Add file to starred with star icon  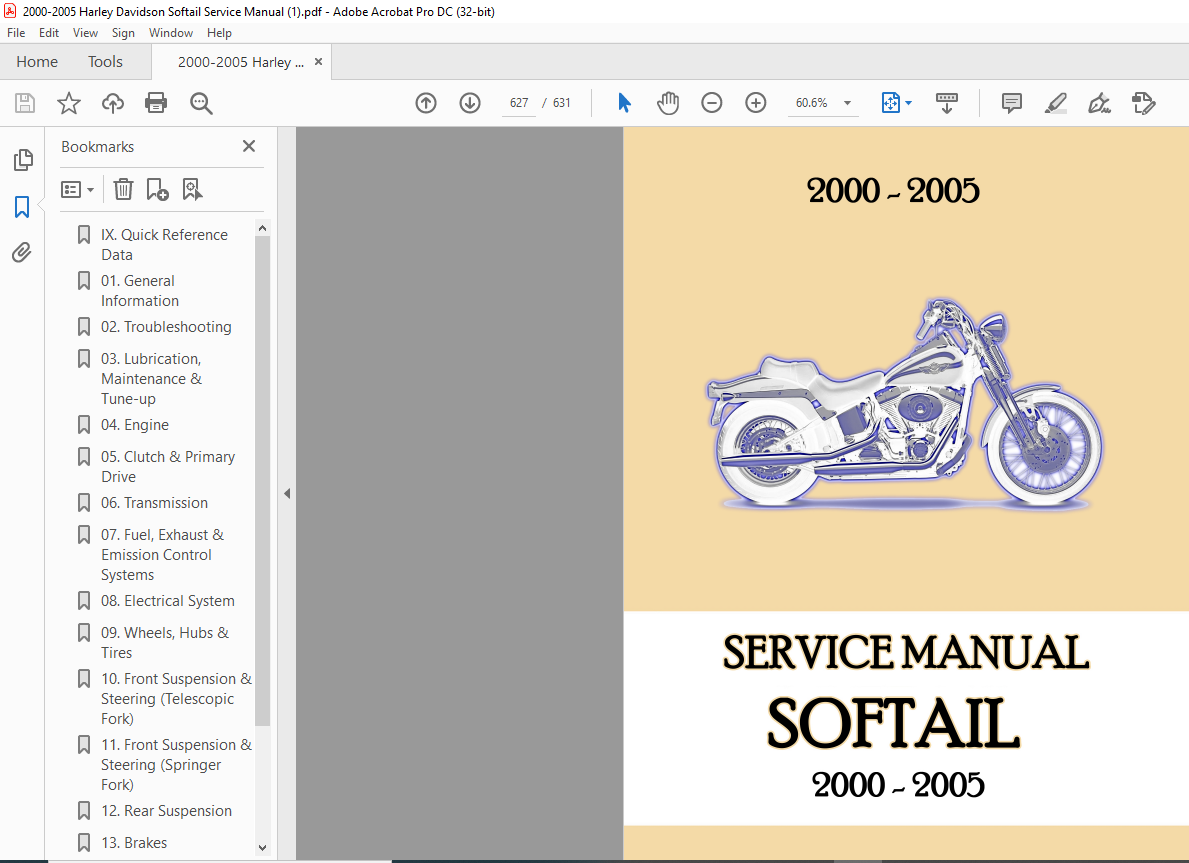(69, 103)
